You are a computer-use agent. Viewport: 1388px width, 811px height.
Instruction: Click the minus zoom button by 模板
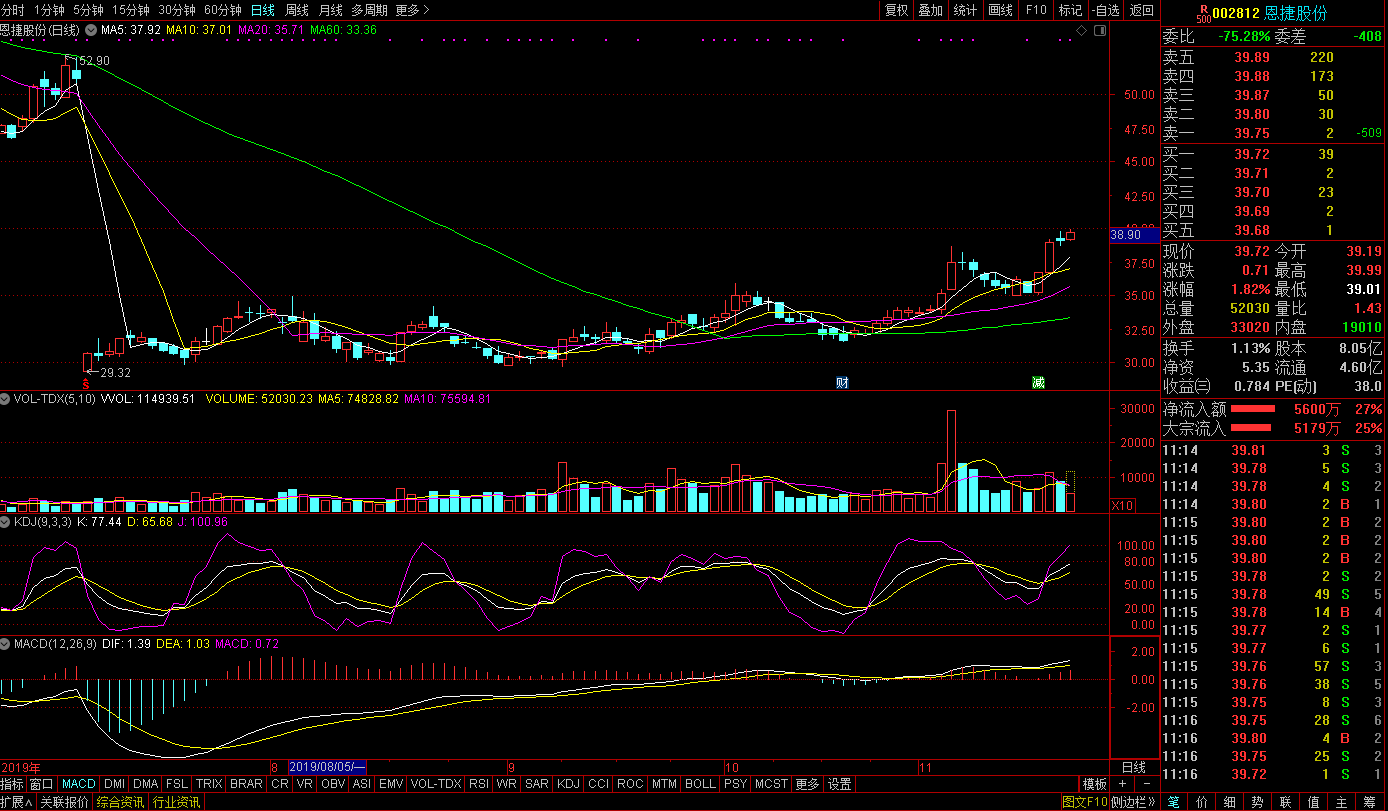(1146, 784)
